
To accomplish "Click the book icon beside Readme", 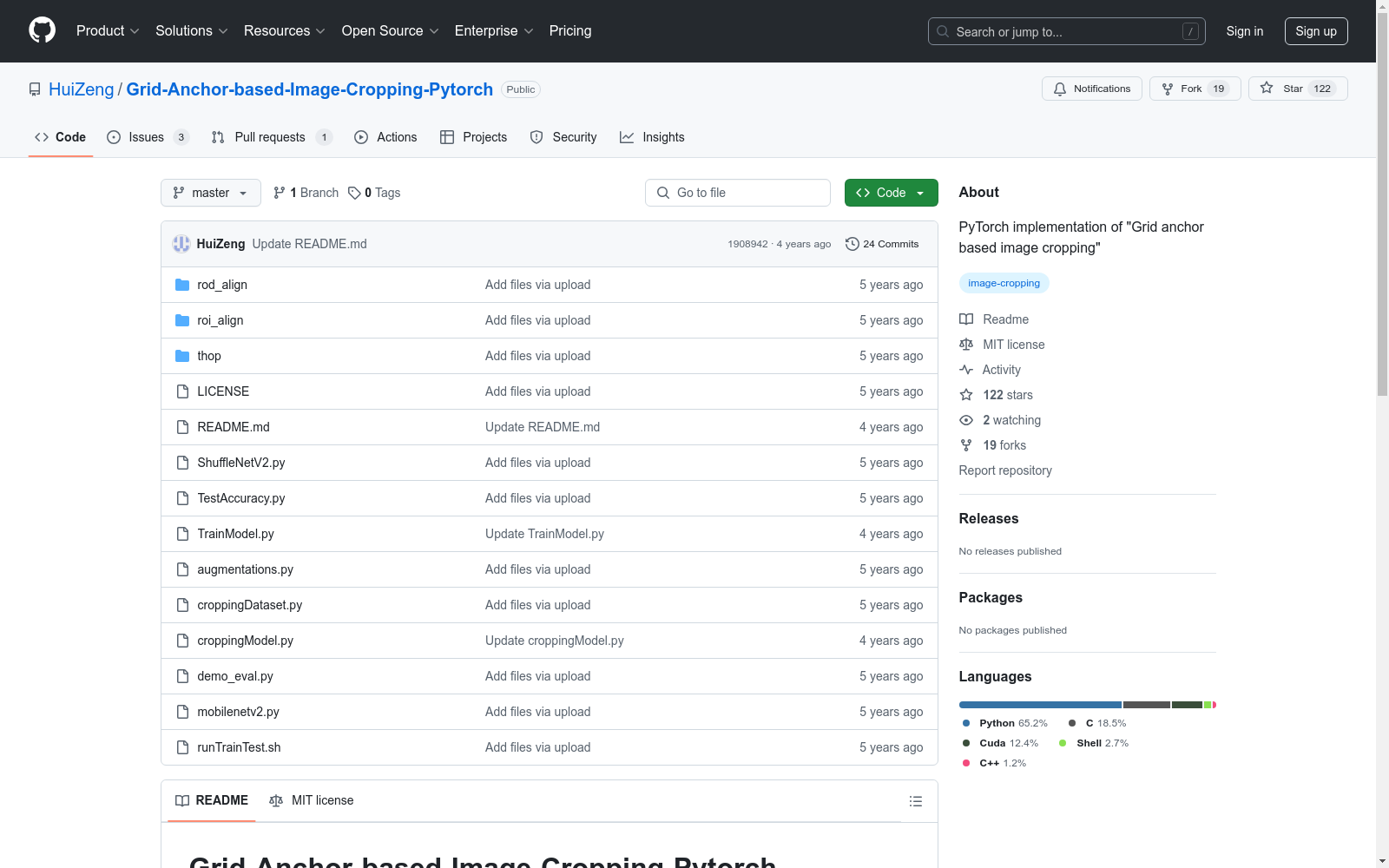I will click(966, 319).
